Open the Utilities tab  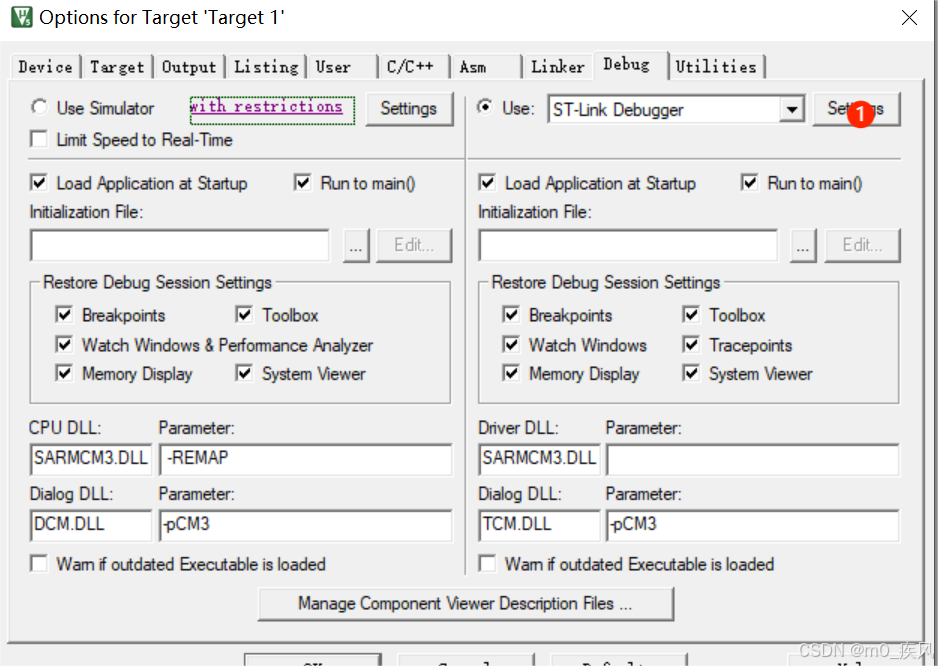(x=716, y=67)
